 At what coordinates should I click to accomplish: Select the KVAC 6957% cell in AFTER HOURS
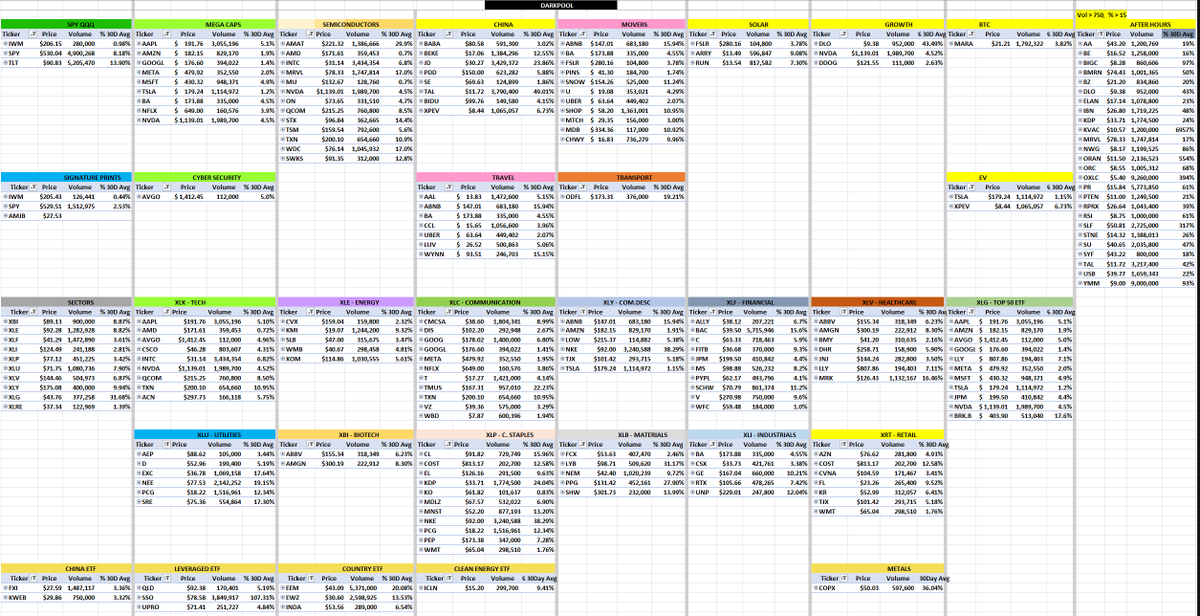pos(1181,130)
